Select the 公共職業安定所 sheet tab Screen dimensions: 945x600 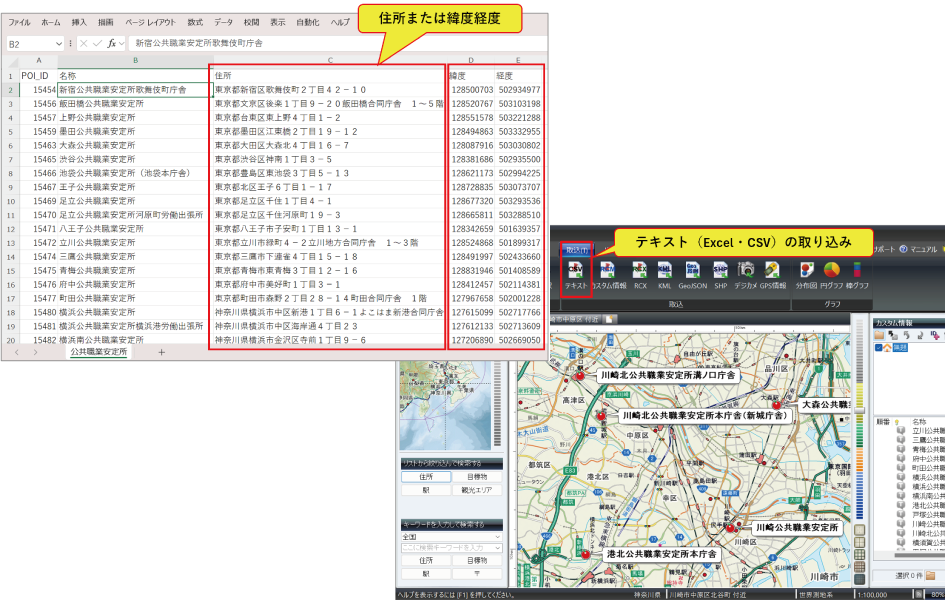[98, 352]
